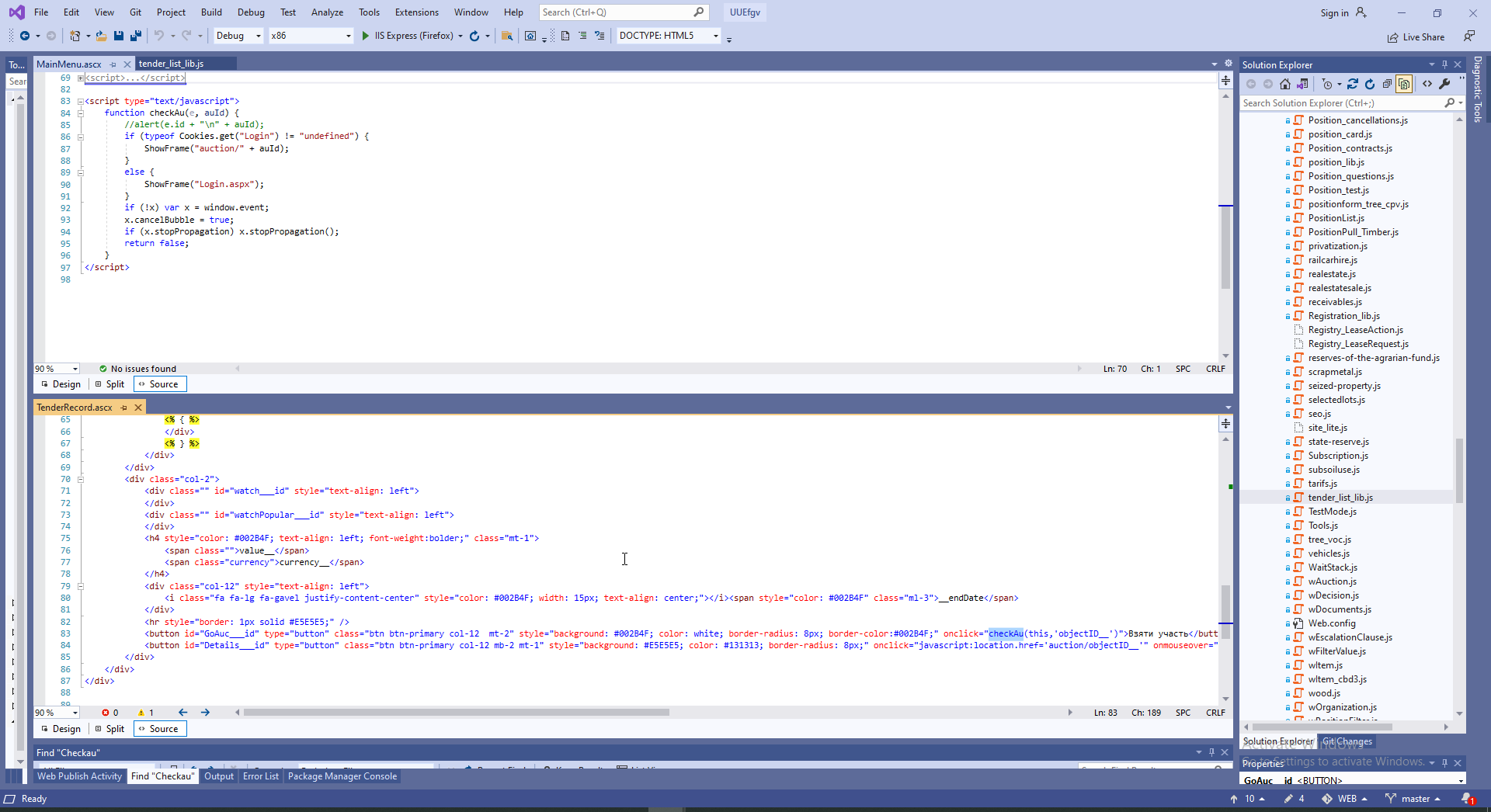Open the Analyze menu
Image resolution: width=1491 pixels, height=812 pixels.
click(x=327, y=12)
